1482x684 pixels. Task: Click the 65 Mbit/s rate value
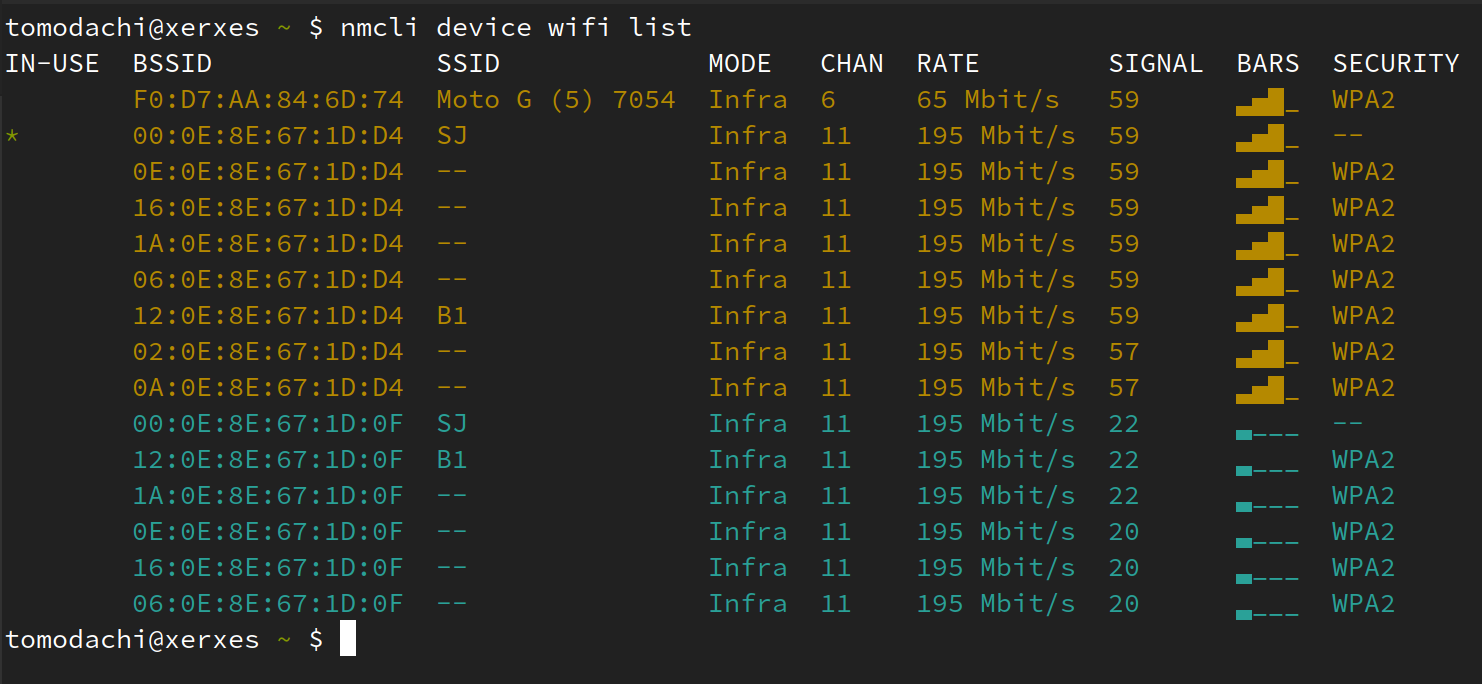[x=987, y=100]
